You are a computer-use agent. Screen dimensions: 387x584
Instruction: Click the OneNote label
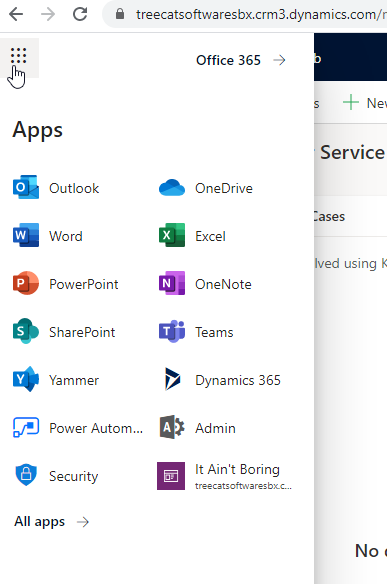click(x=223, y=284)
